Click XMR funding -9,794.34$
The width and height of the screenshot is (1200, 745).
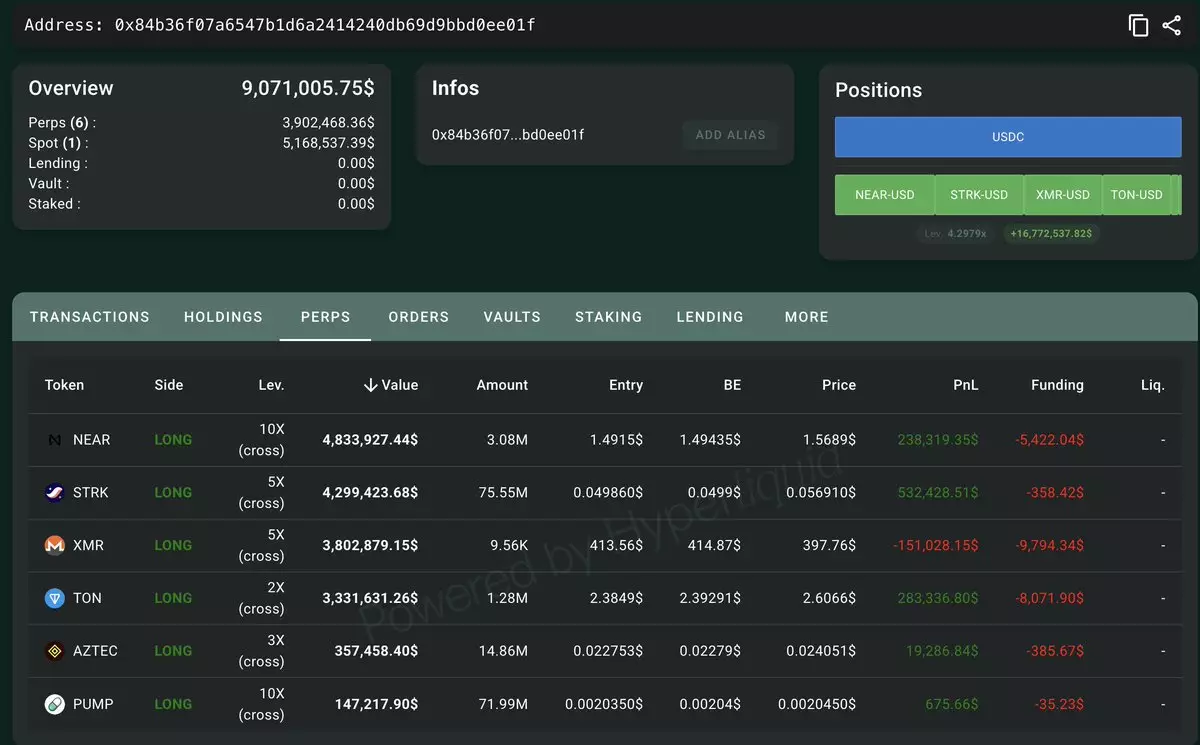(x=1048, y=546)
